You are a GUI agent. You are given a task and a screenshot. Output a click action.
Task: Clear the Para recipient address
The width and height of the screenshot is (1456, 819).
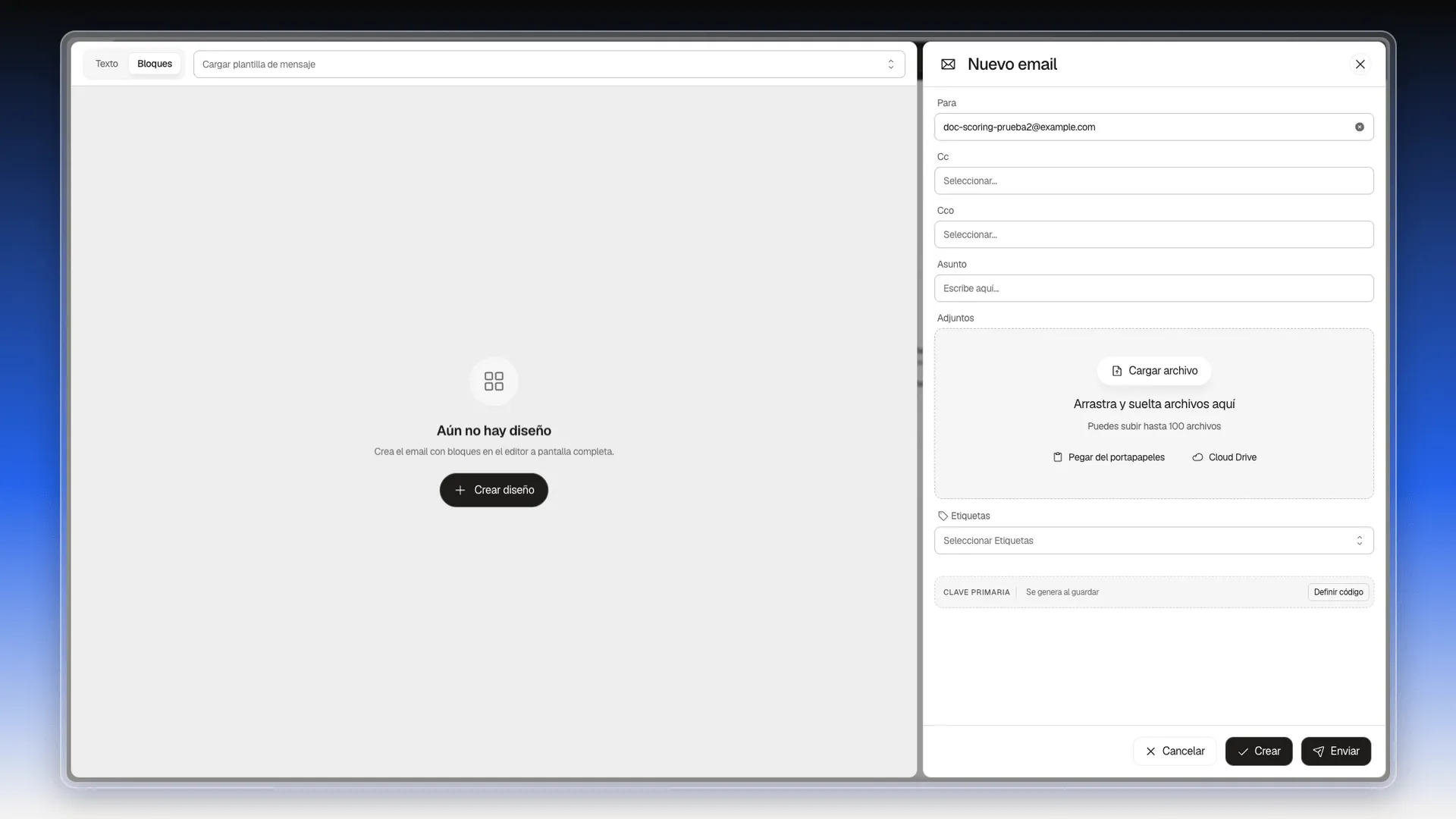[x=1360, y=127]
